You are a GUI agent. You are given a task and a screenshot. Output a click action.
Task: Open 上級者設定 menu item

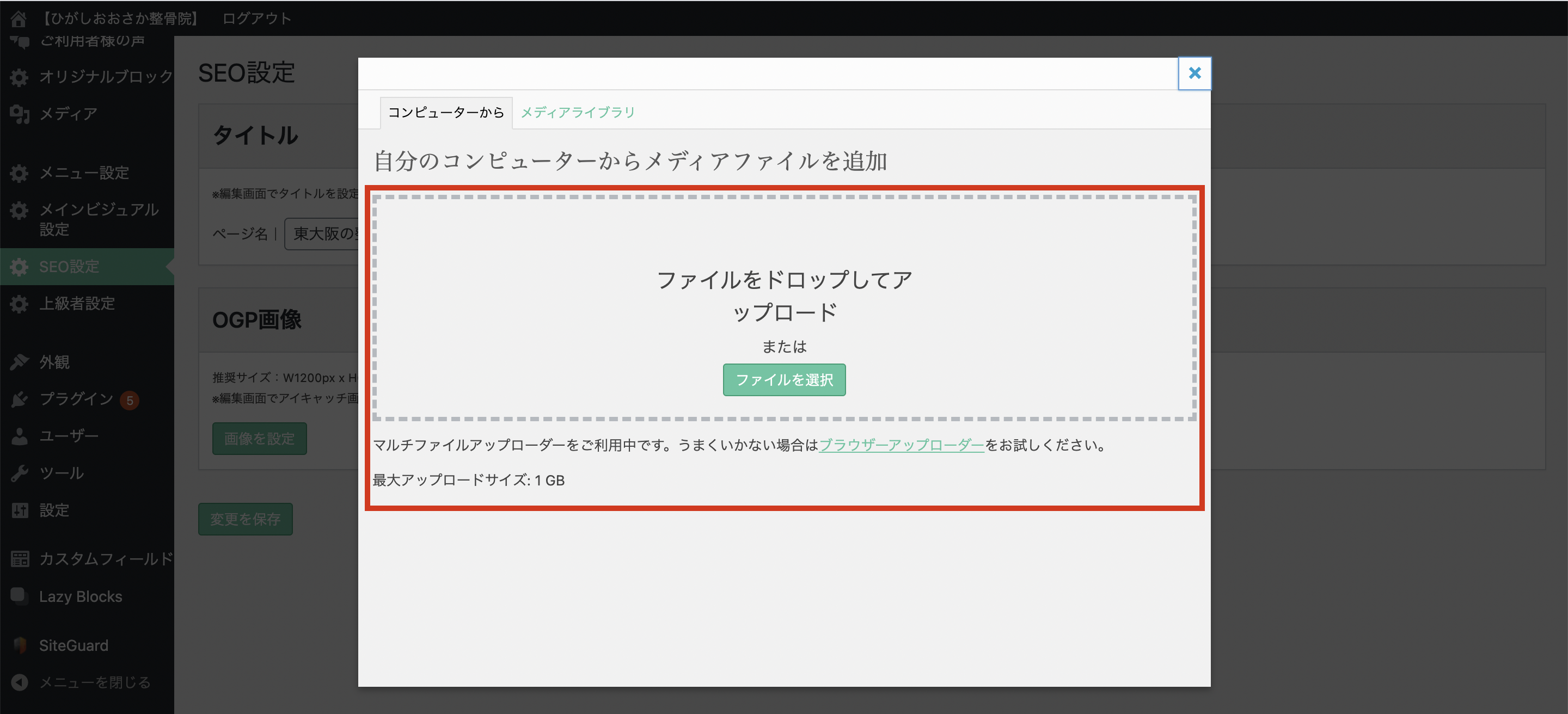(x=77, y=304)
